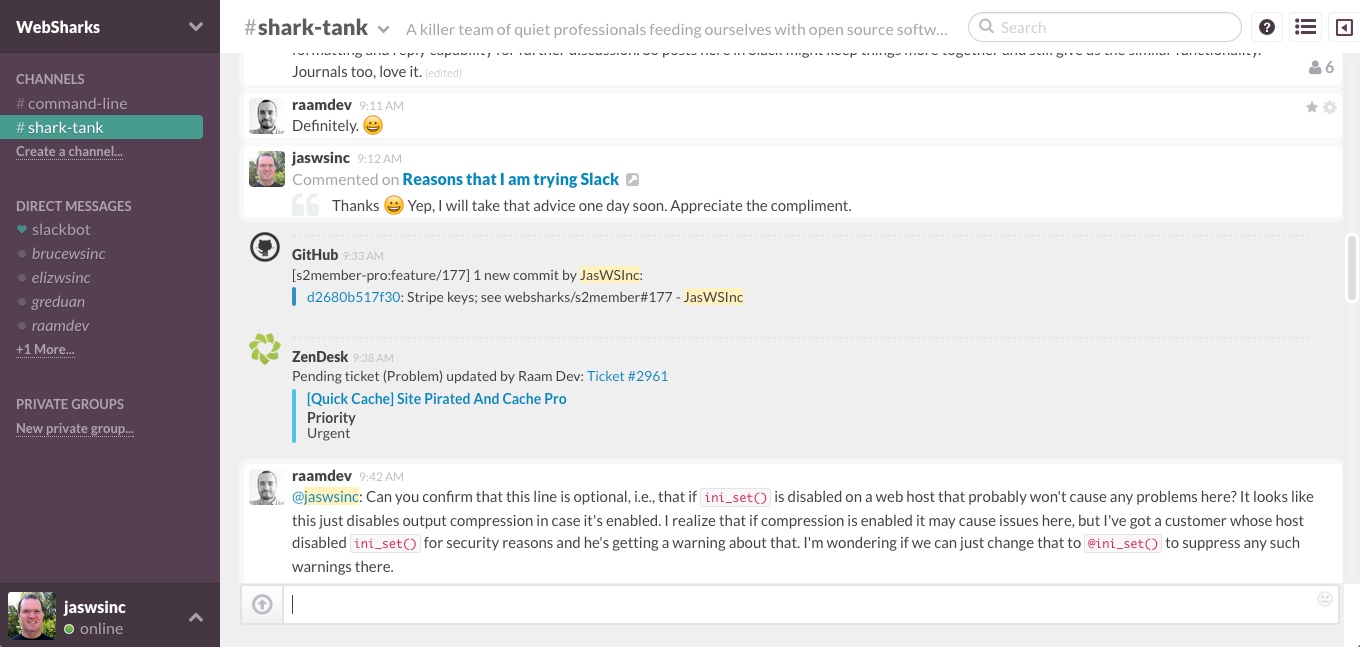Click the 'online' status text
Image resolution: width=1360 pixels, height=647 pixels.
click(x=101, y=629)
